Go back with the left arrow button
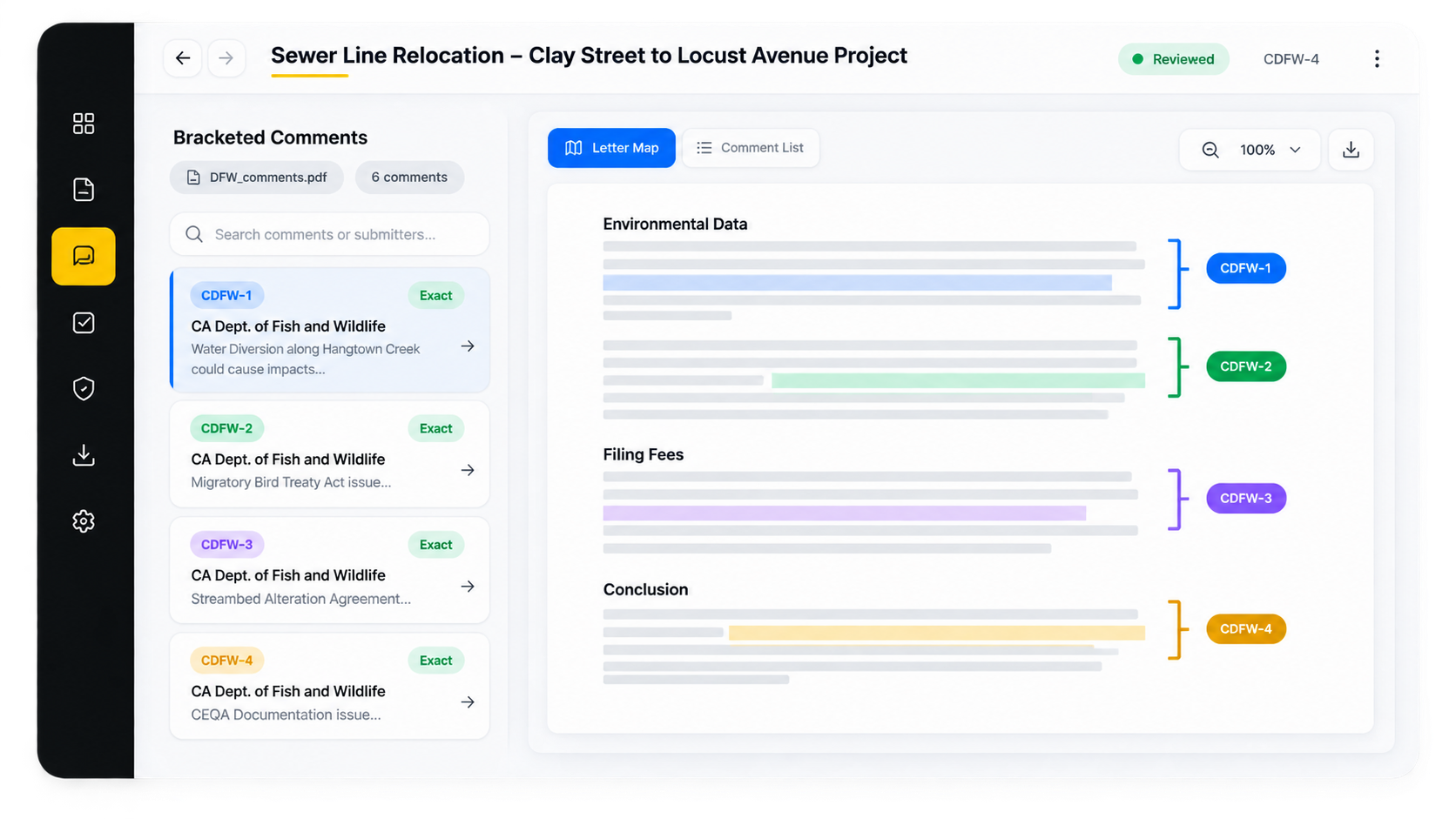The height and width of the screenshot is (819, 1456). pyautogui.click(x=183, y=58)
